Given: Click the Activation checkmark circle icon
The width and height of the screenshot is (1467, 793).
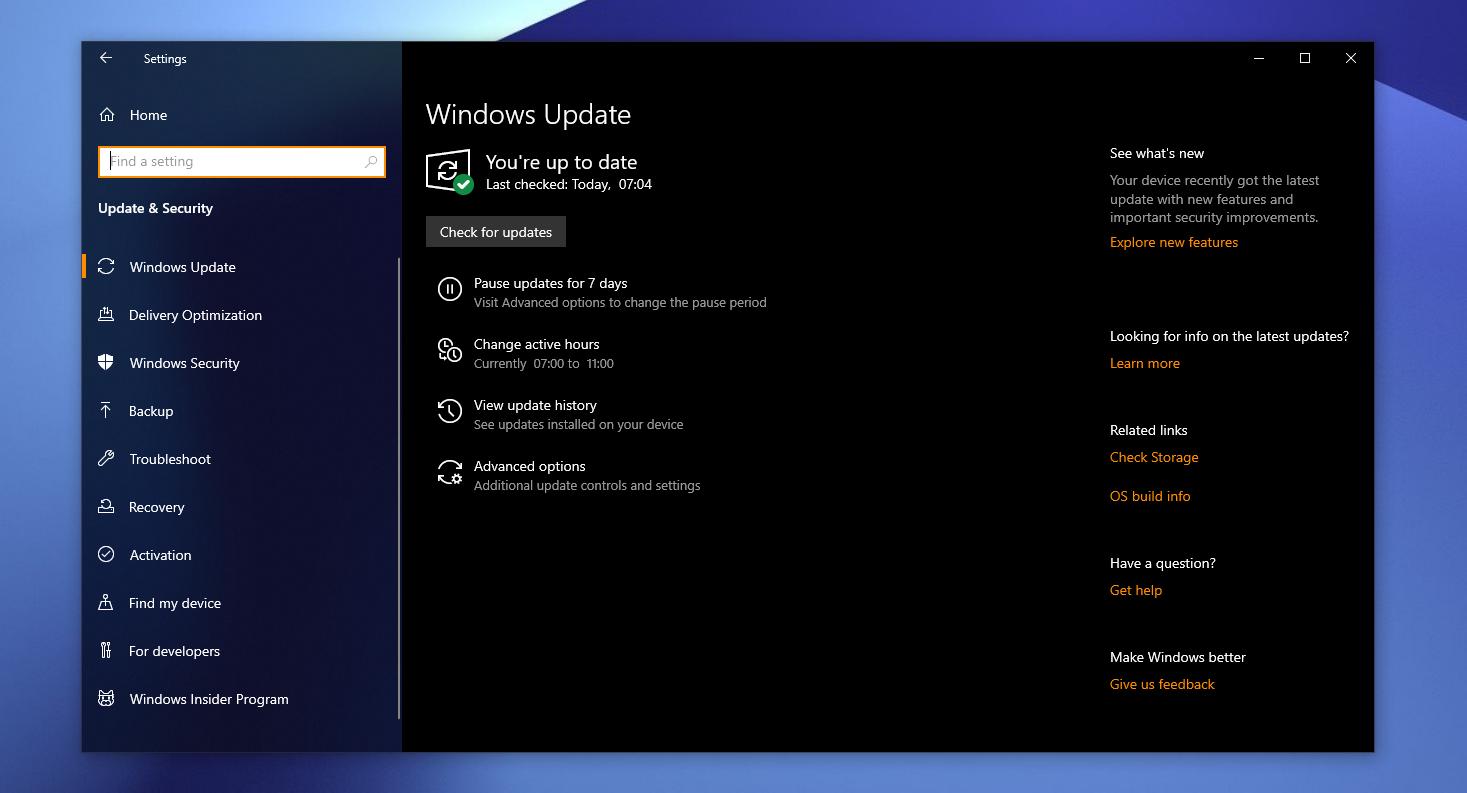Looking at the screenshot, I should pos(106,554).
